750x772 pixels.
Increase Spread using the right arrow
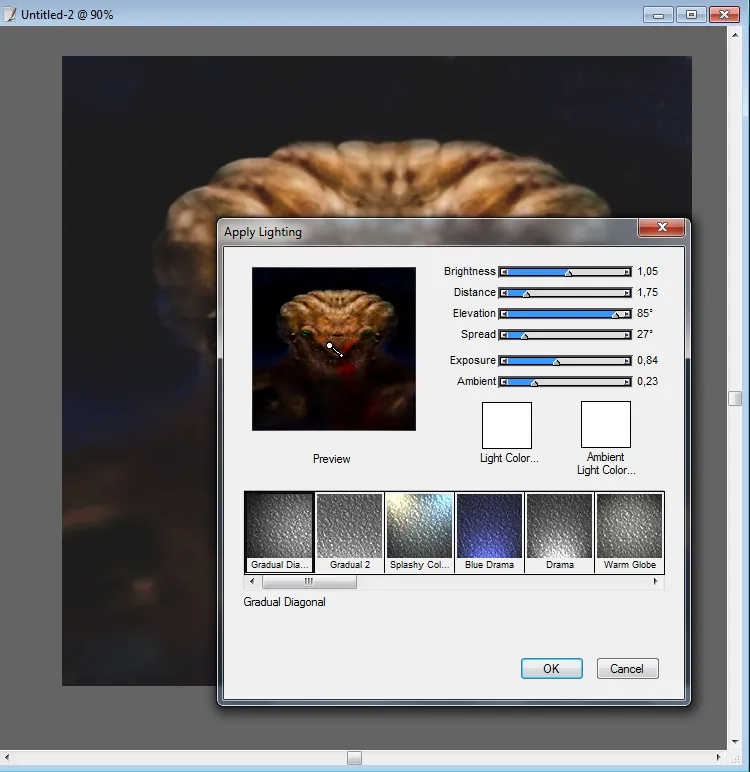point(627,335)
